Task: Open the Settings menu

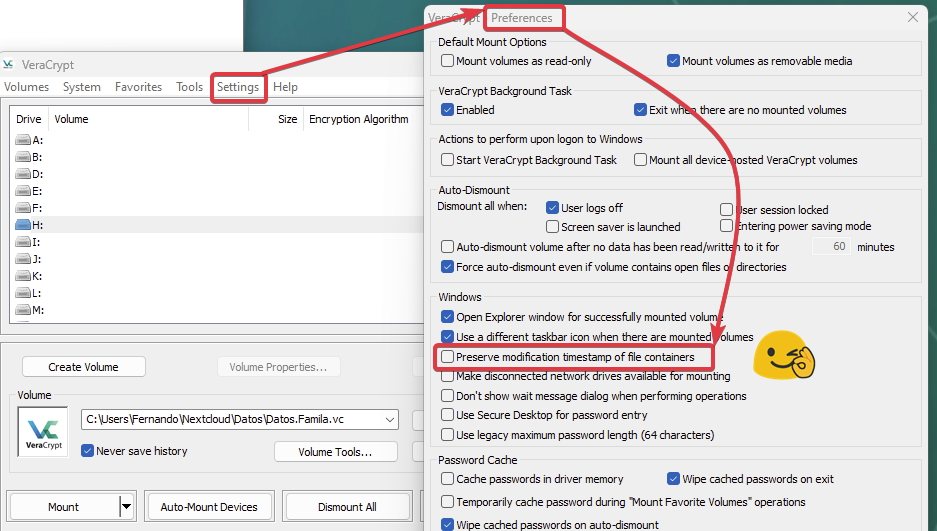Action: (238, 87)
